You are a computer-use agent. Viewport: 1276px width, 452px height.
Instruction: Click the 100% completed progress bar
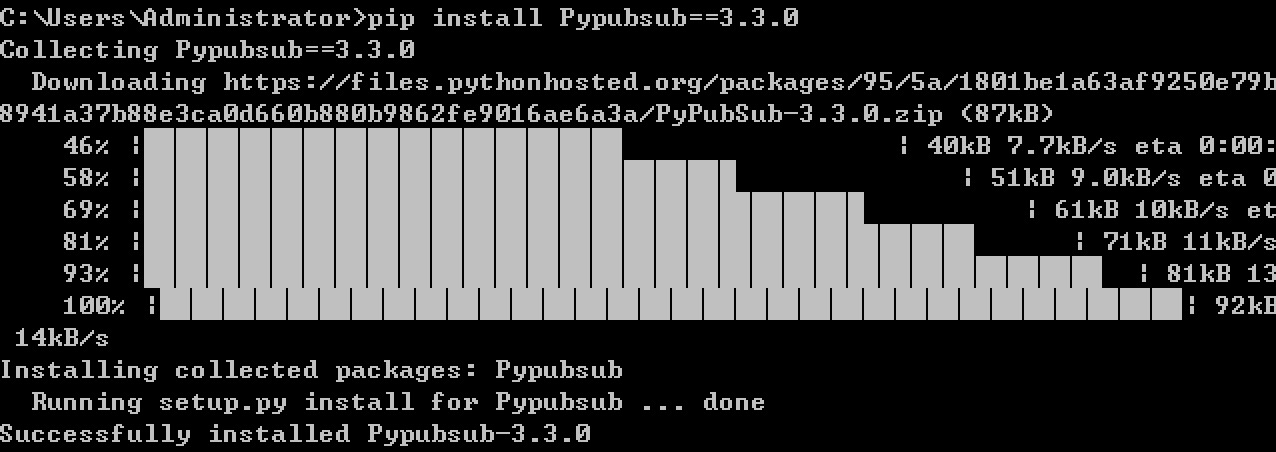[671, 305]
